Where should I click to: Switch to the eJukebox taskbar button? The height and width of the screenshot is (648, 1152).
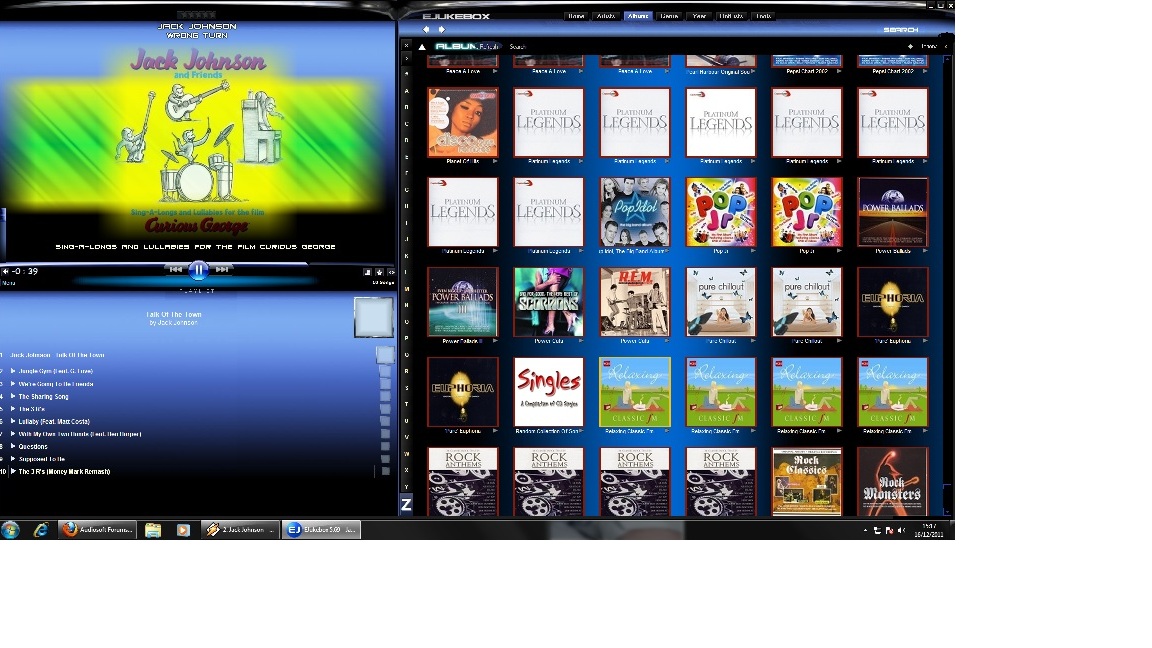[321, 530]
